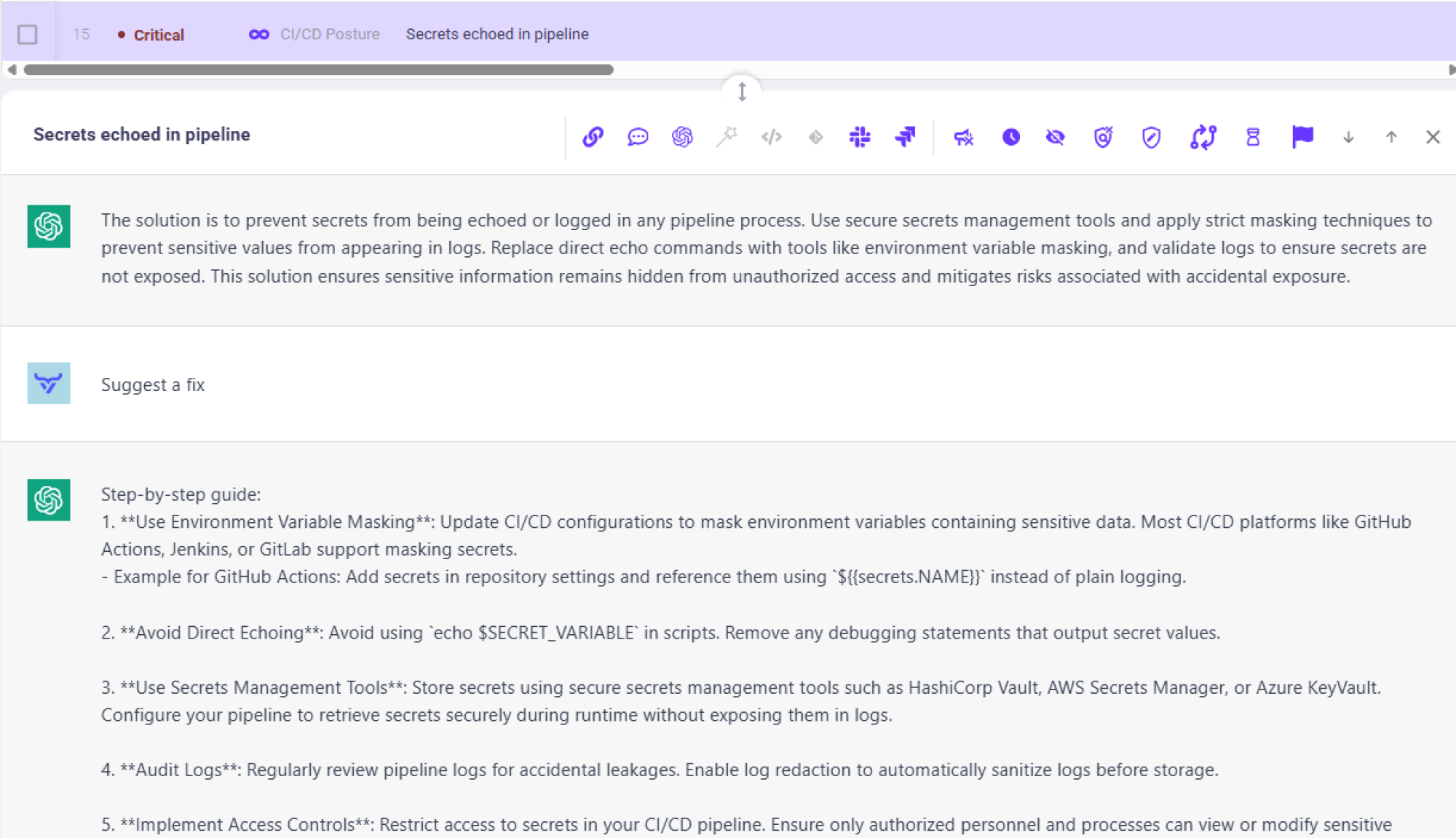Screen dimensions: 1456x838
Task: Click the panel resize handle arrow
Action: 742,92
